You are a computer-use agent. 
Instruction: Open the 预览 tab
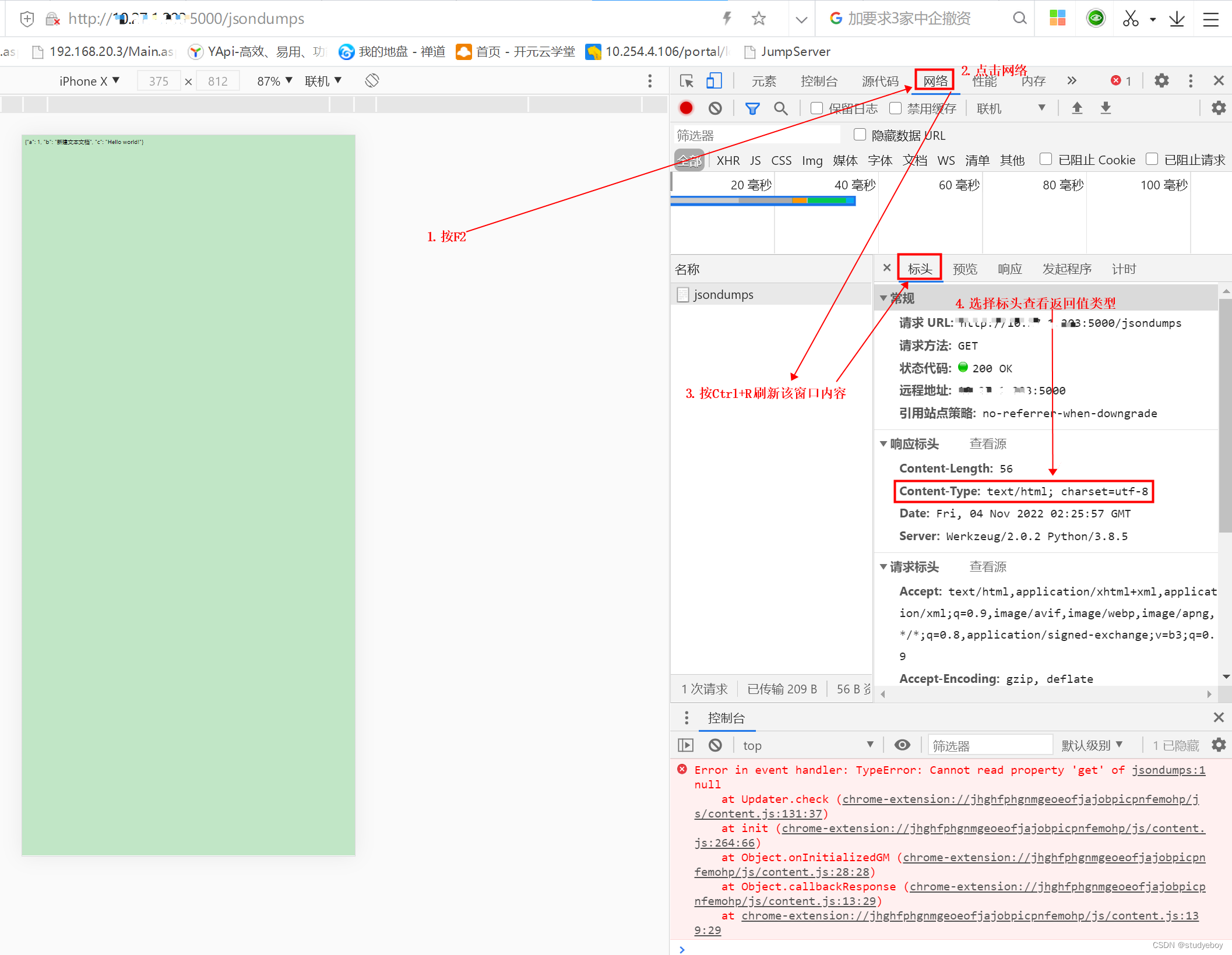point(965,269)
